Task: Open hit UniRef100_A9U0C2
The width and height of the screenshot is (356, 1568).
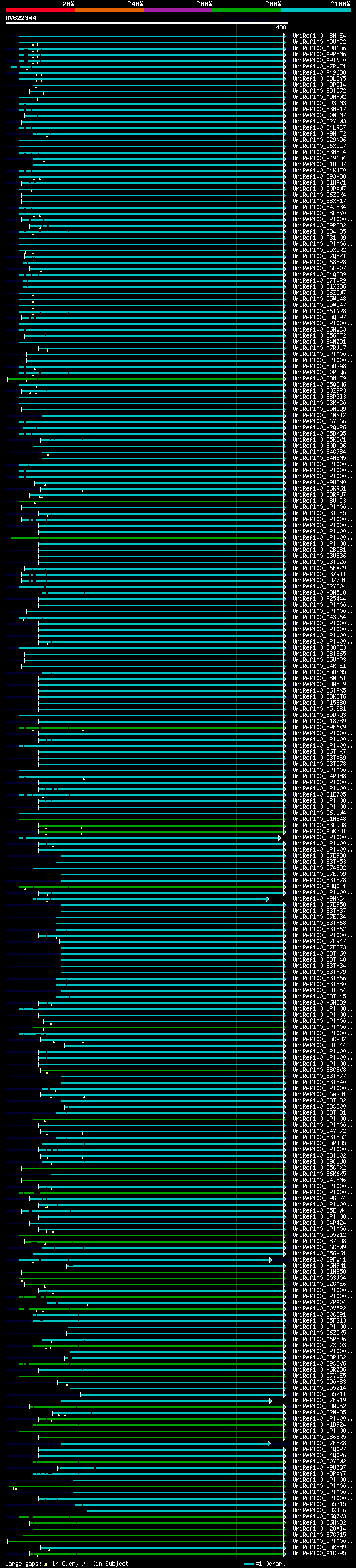Action: click(x=319, y=42)
